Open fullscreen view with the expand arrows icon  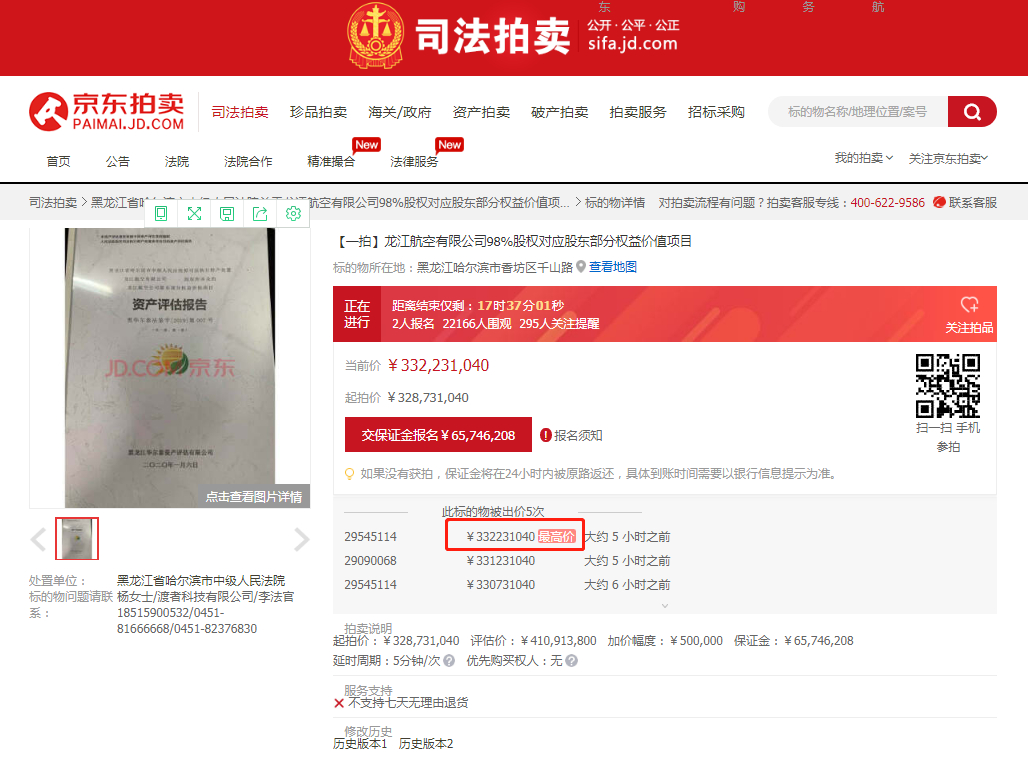coord(194,213)
